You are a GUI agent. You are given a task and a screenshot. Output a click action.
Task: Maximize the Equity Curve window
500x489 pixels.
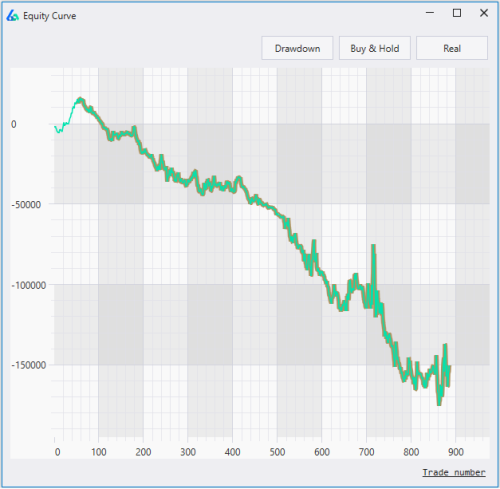pos(457,13)
